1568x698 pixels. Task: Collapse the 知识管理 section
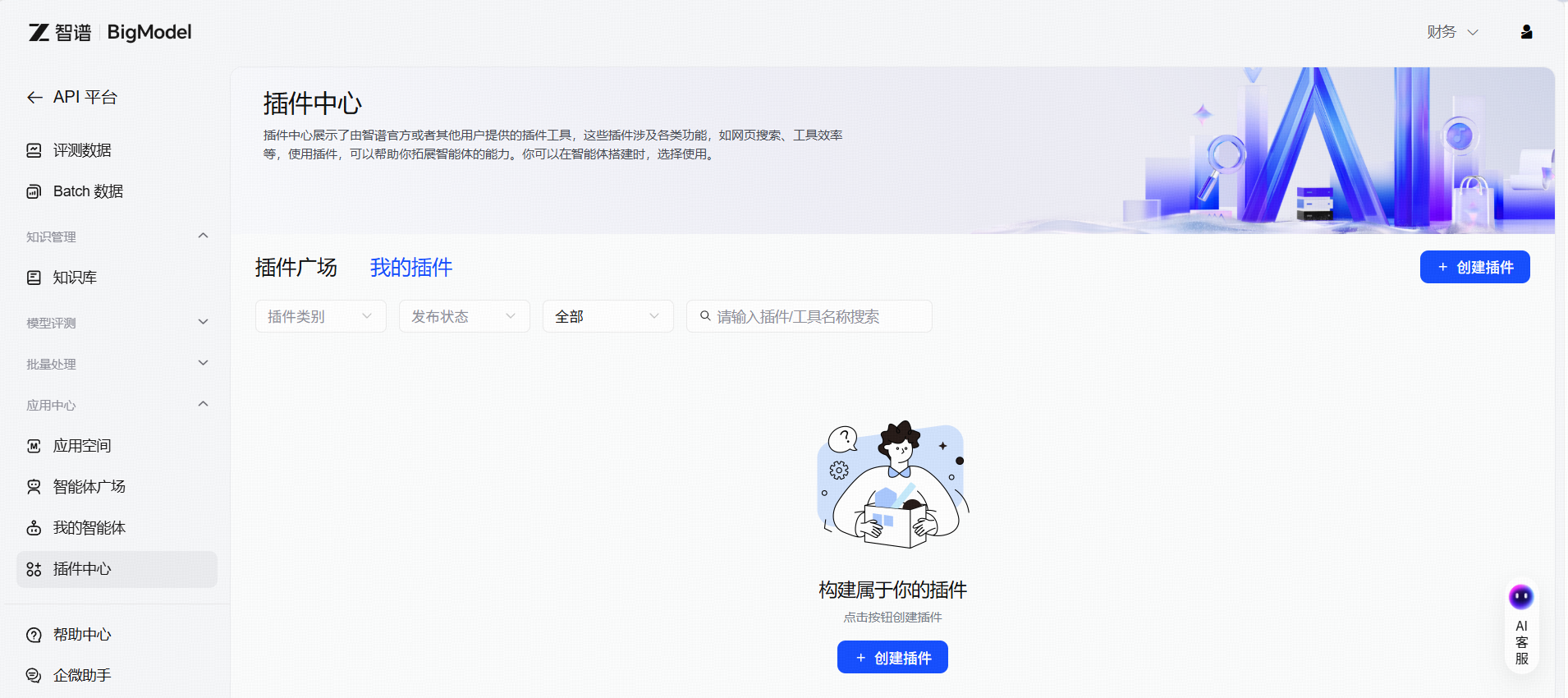tap(203, 236)
